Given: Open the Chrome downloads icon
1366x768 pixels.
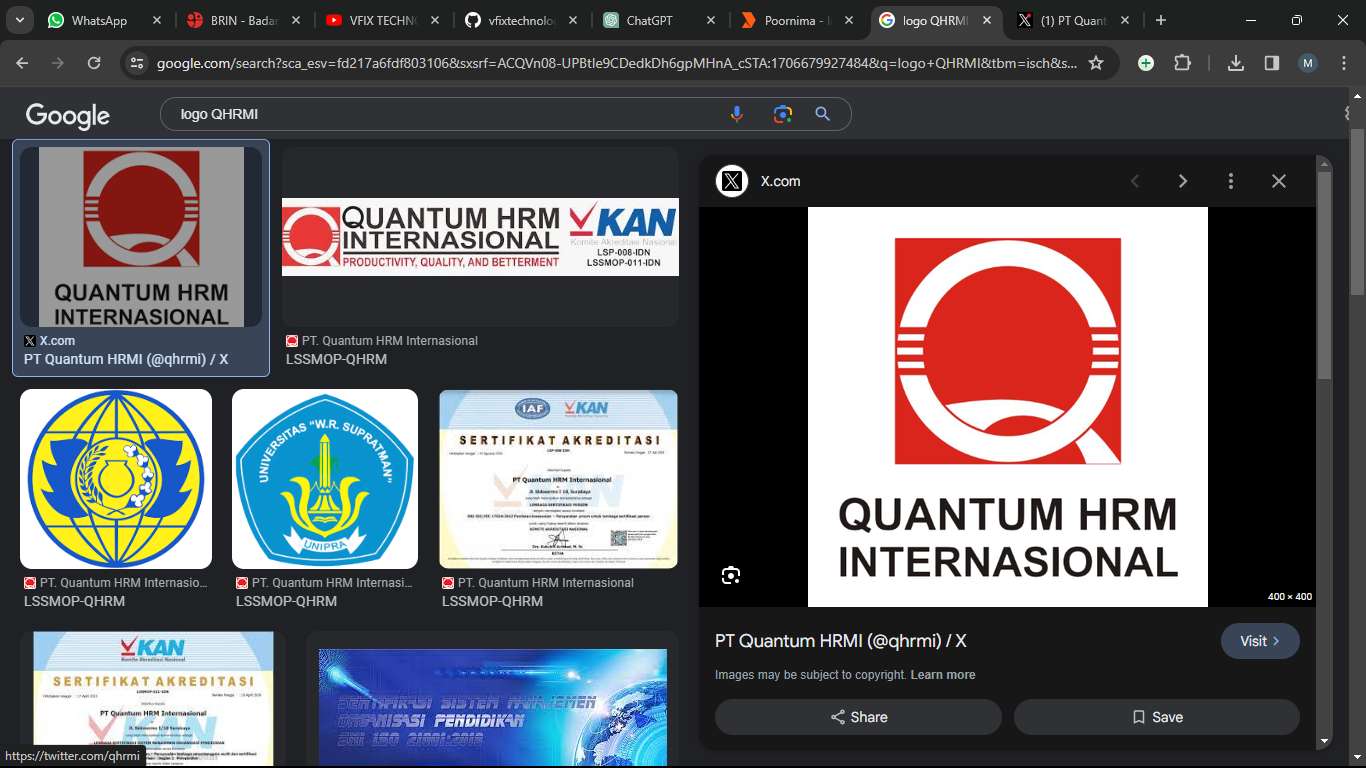Looking at the screenshot, I should tap(1236, 63).
